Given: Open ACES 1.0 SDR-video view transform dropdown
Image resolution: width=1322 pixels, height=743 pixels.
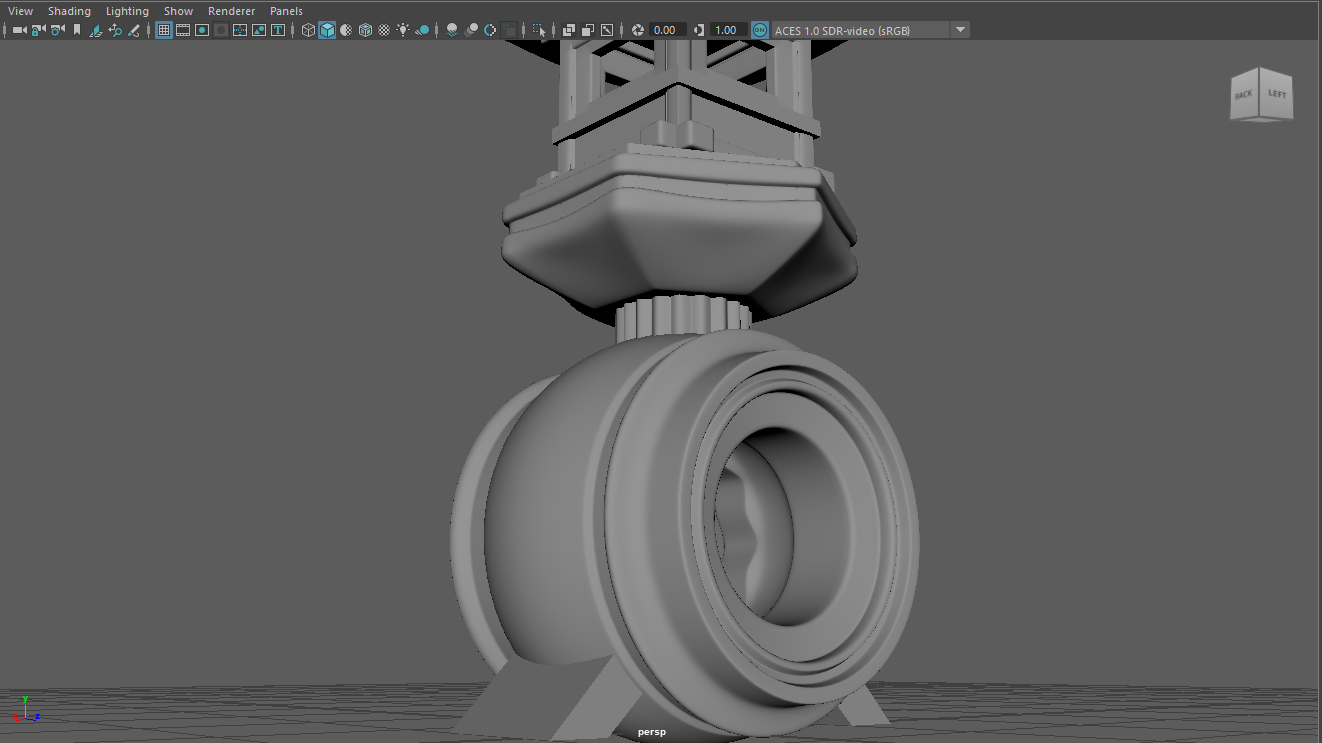Looking at the screenshot, I should click(x=960, y=30).
